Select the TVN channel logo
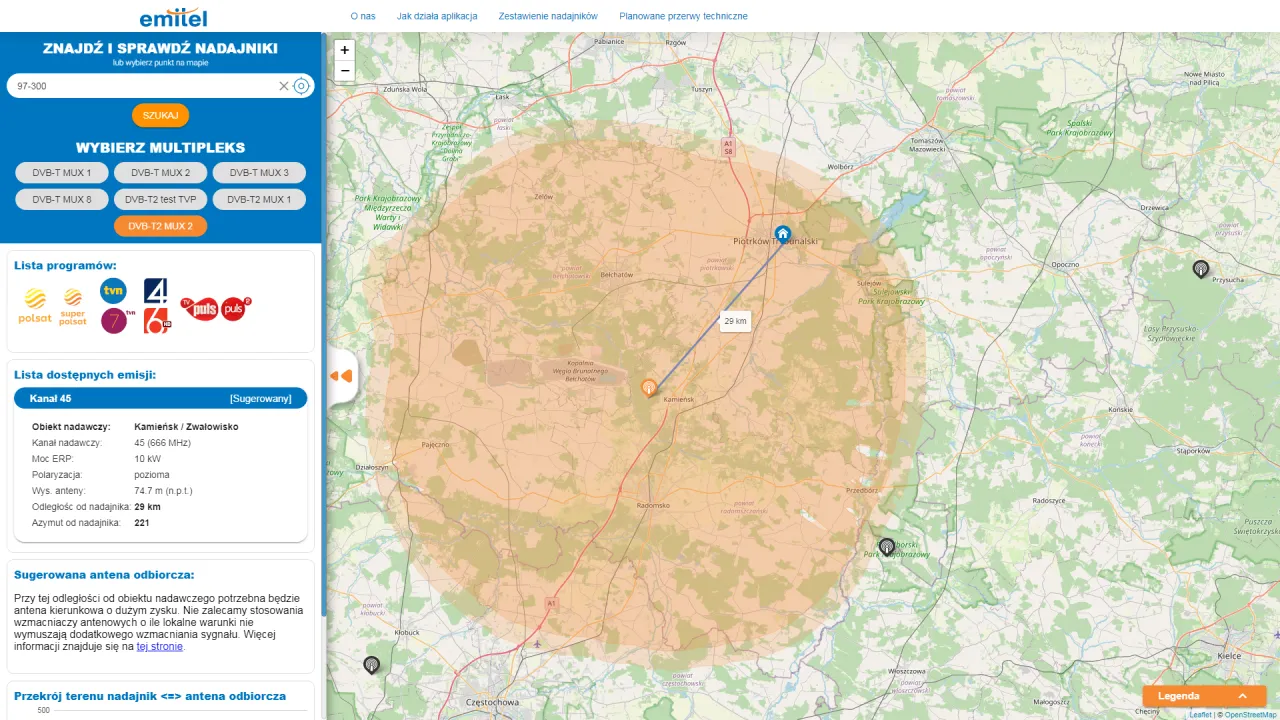Screen dimensions: 1280x720 coord(113,290)
